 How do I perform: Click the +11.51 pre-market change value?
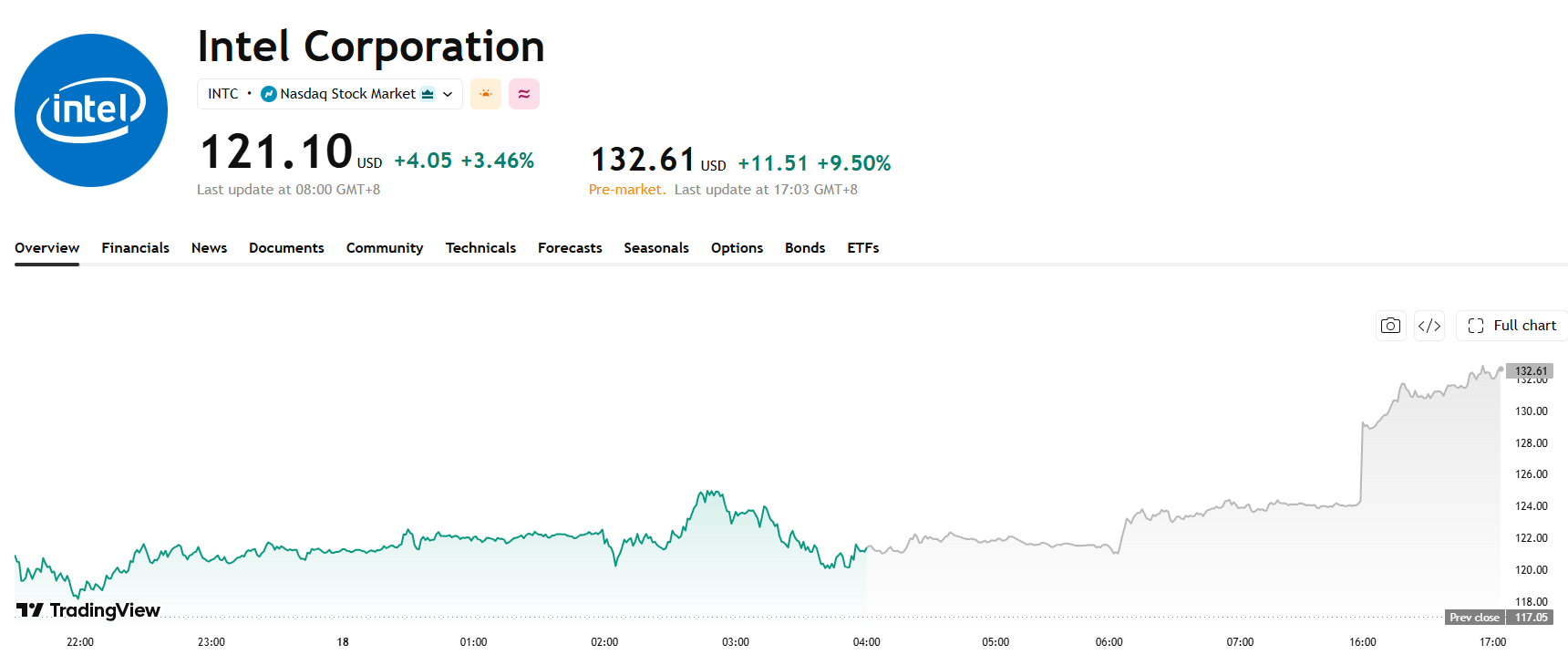coord(773,163)
